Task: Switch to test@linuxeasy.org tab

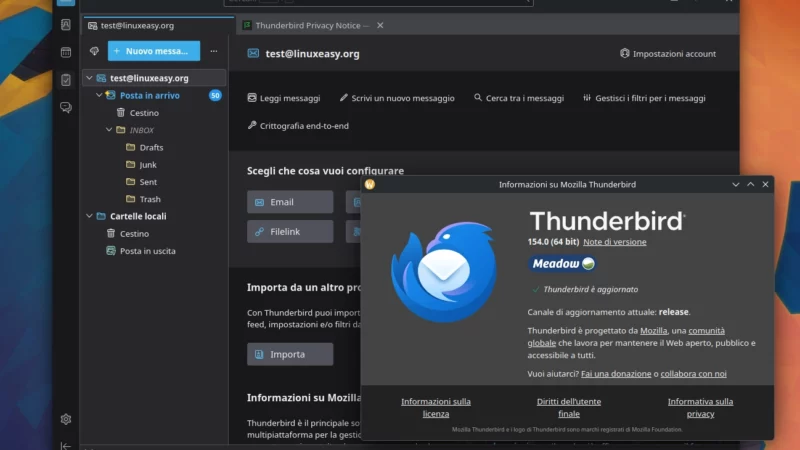Action: point(159,26)
